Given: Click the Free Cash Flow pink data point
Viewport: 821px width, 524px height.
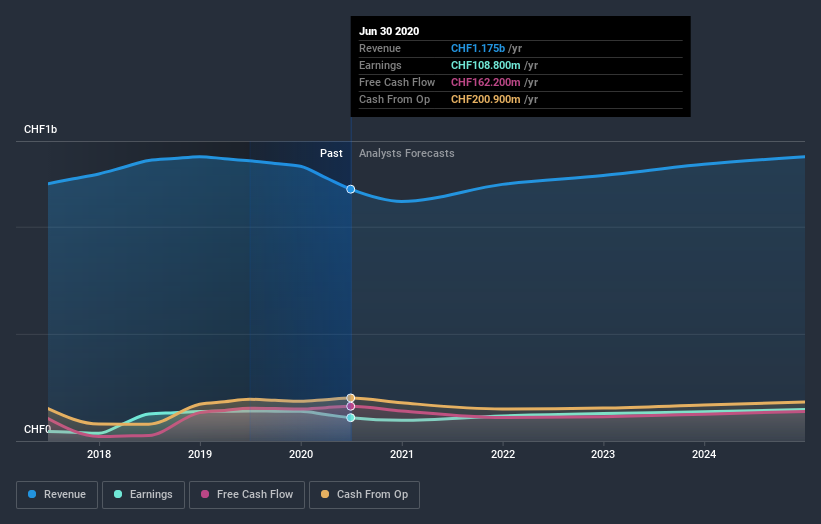Looking at the screenshot, I should (x=351, y=406).
